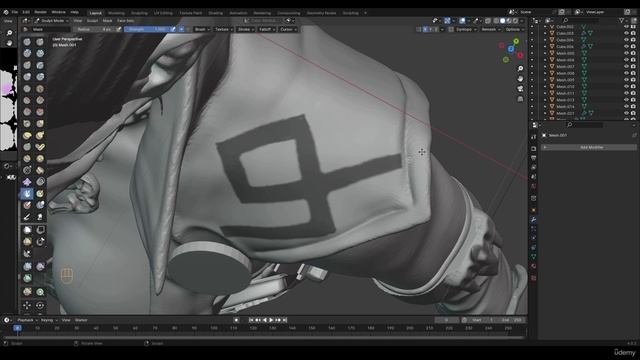Toggle X axis symmetry

coord(425,29)
